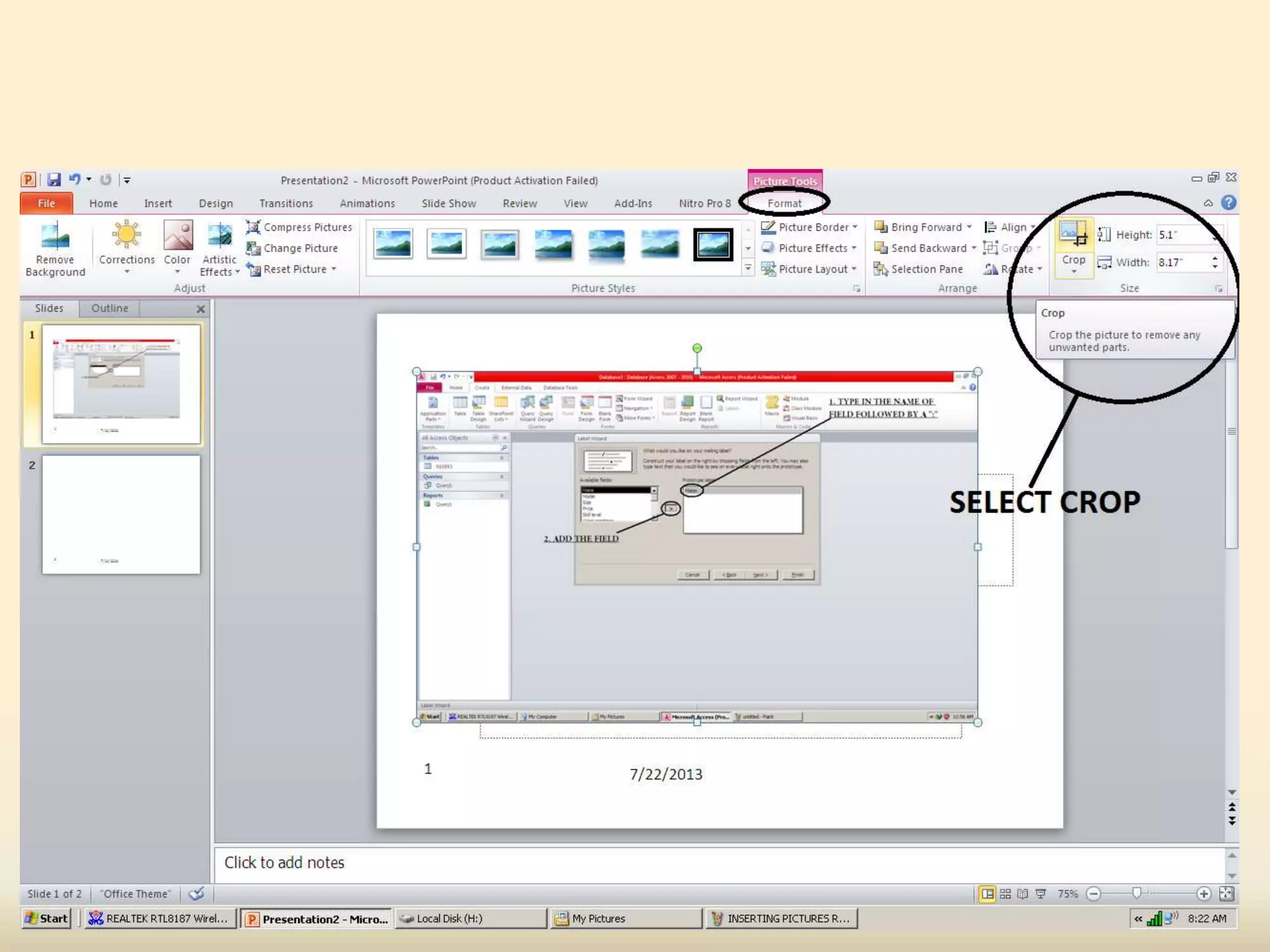The height and width of the screenshot is (952, 1270).
Task: Switch to the Outline tab
Action: click(109, 308)
